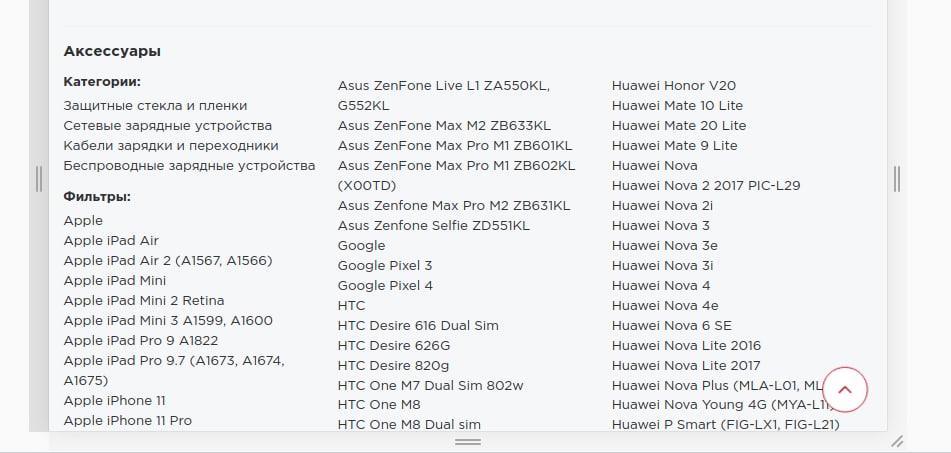The image size is (951, 453).
Task: Select Huawei Nova Lite 2016
Action: (687, 346)
